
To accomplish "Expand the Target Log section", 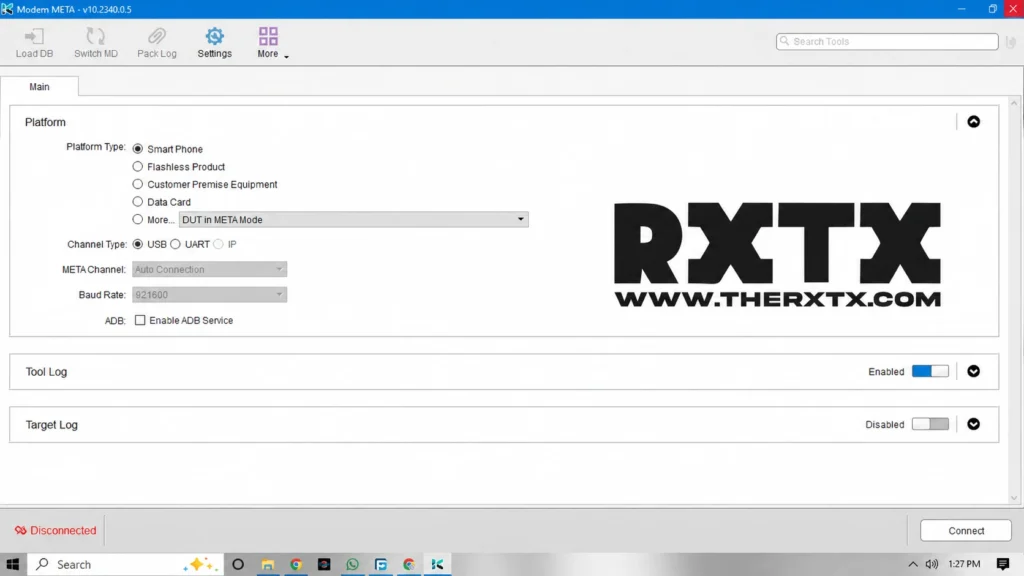I will [973, 424].
